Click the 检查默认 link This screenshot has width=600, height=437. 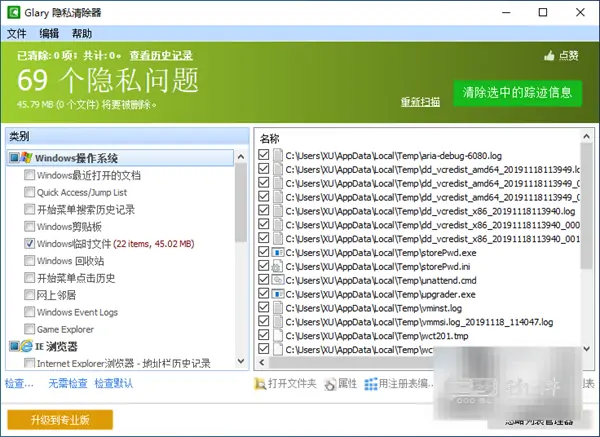click(114, 383)
